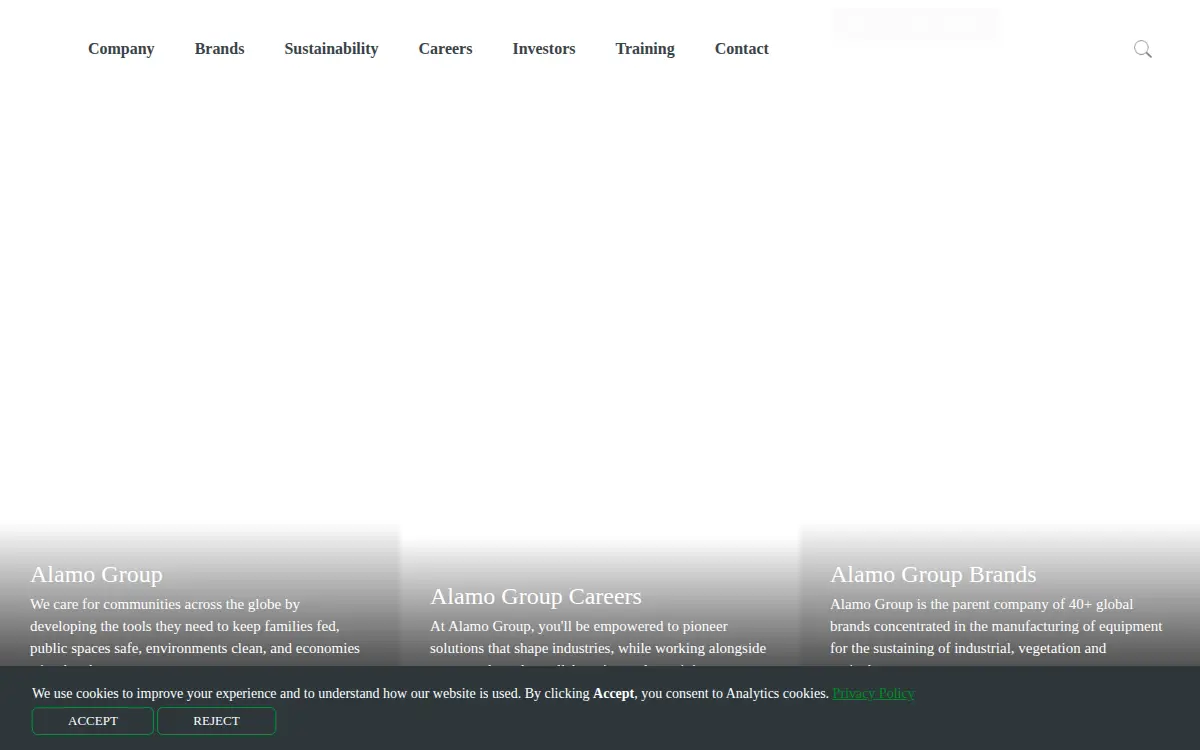The height and width of the screenshot is (750, 1200).
Task: Click the Alamo Group card heading
Action: point(96,574)
